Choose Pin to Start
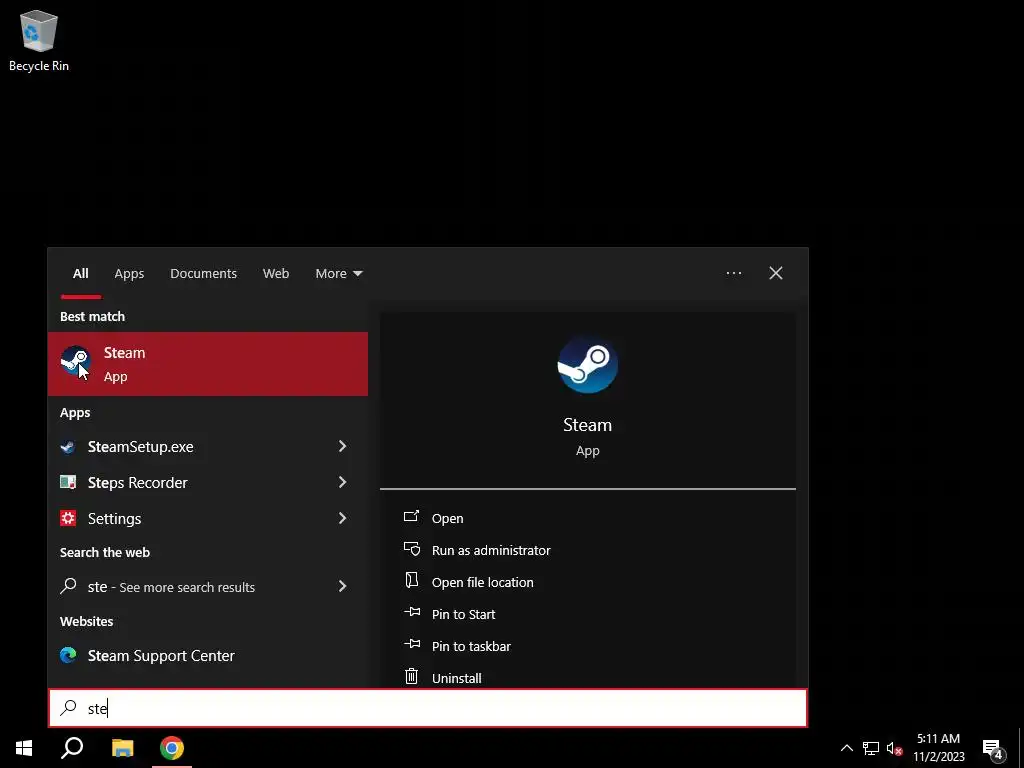The height and width of the screenshot is (768, 1024). point(464,615)
